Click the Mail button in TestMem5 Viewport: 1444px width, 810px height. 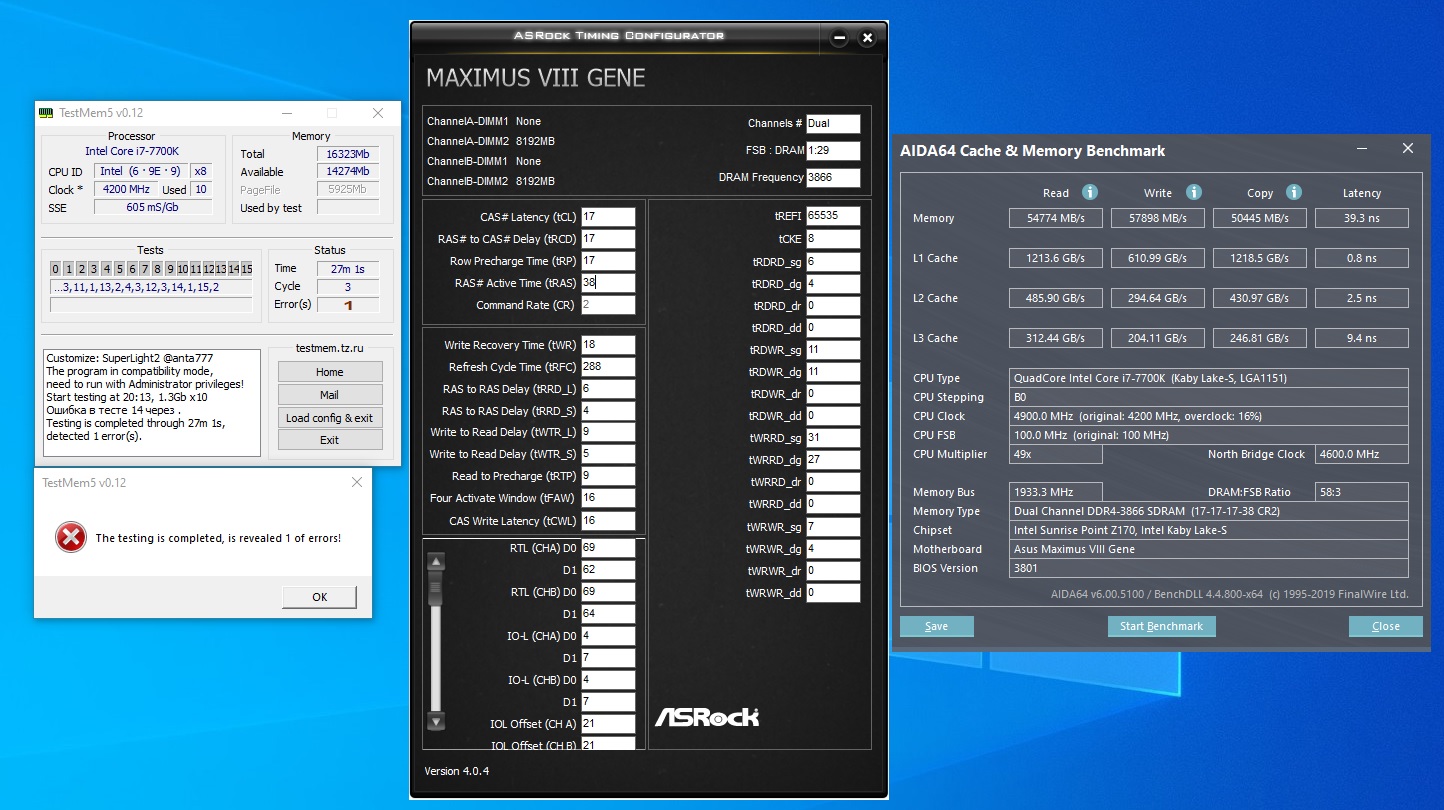point(330,395)
